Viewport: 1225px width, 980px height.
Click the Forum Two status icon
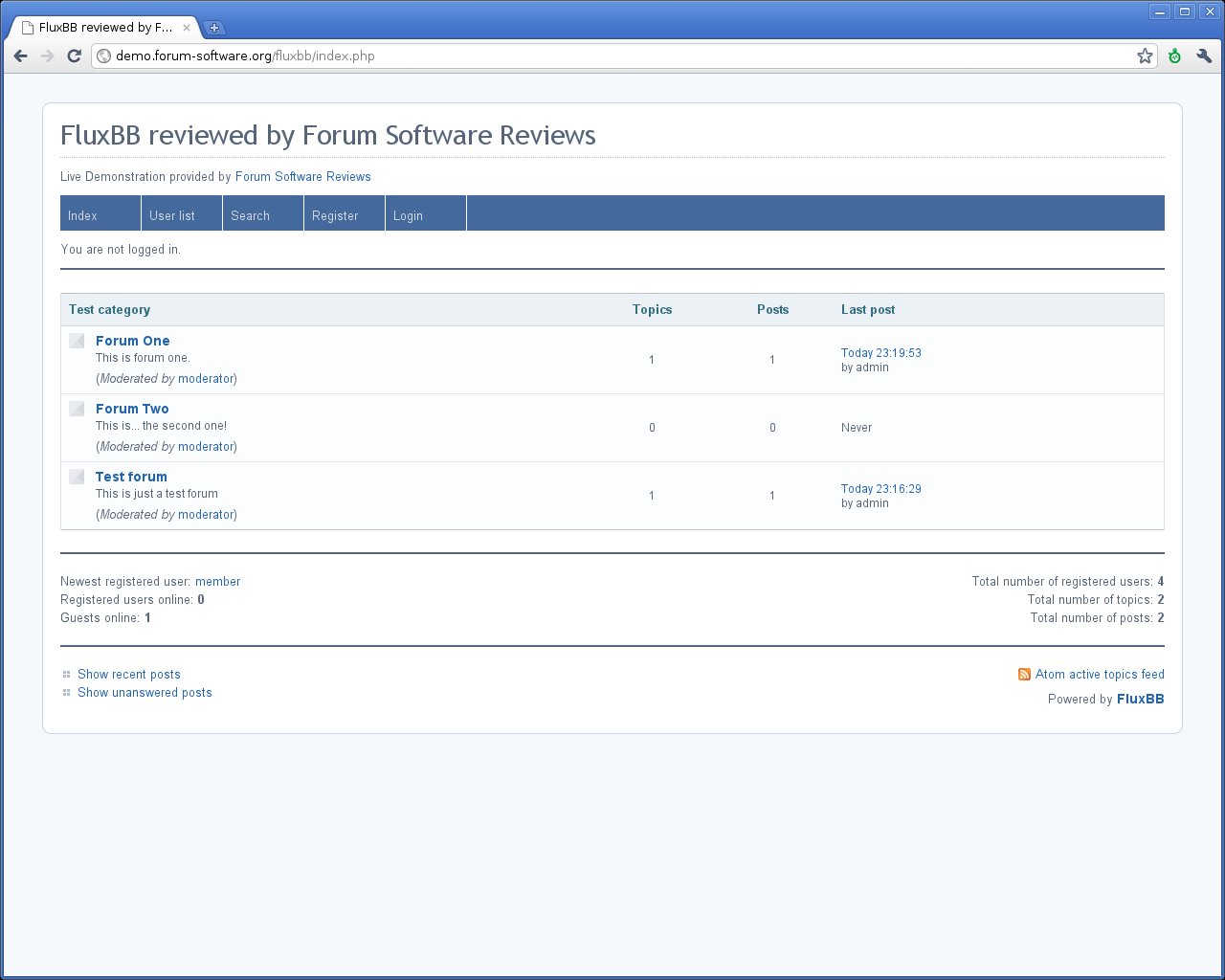click(x=77, y=408)
